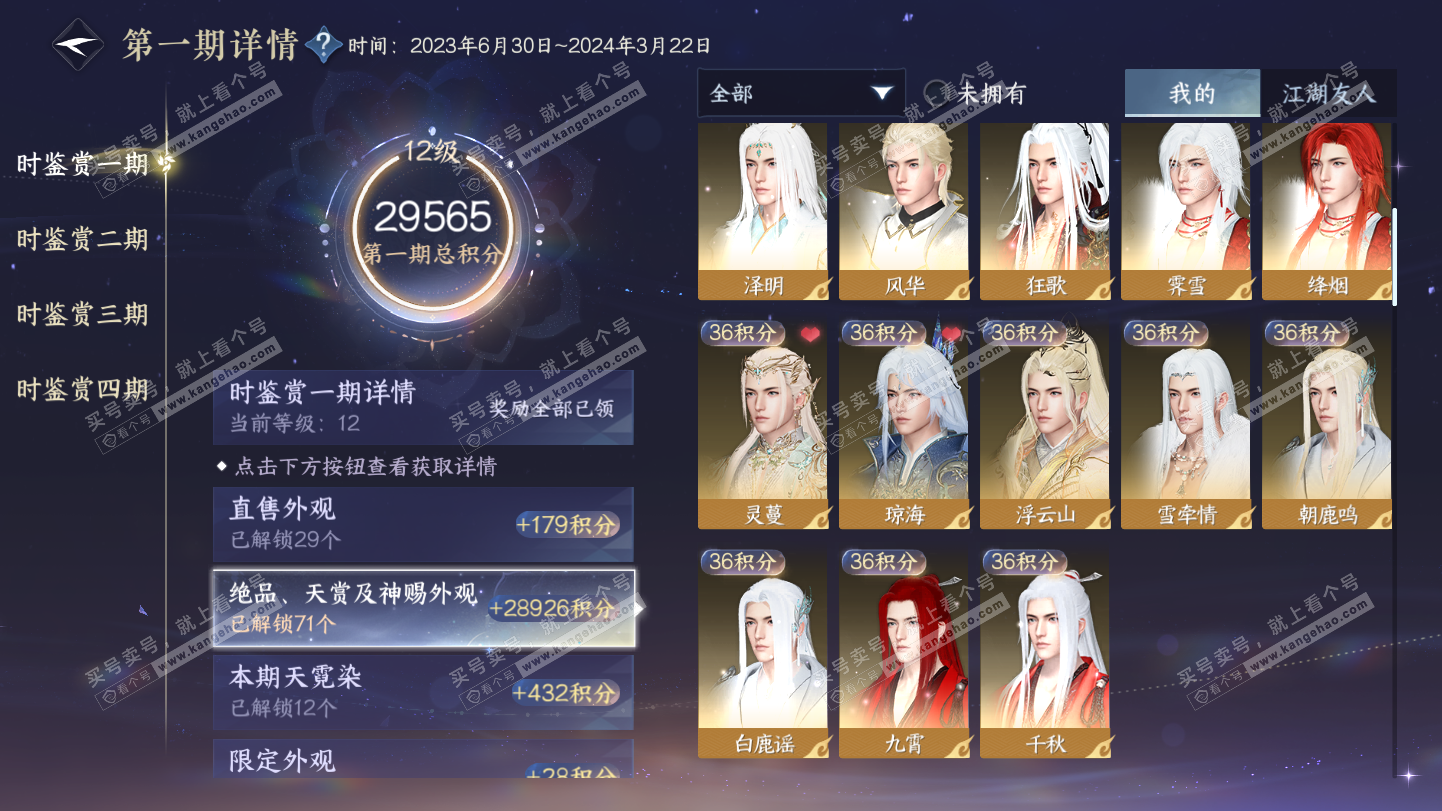Click the back arrow icon beside 第一期详情

point(78,44)
